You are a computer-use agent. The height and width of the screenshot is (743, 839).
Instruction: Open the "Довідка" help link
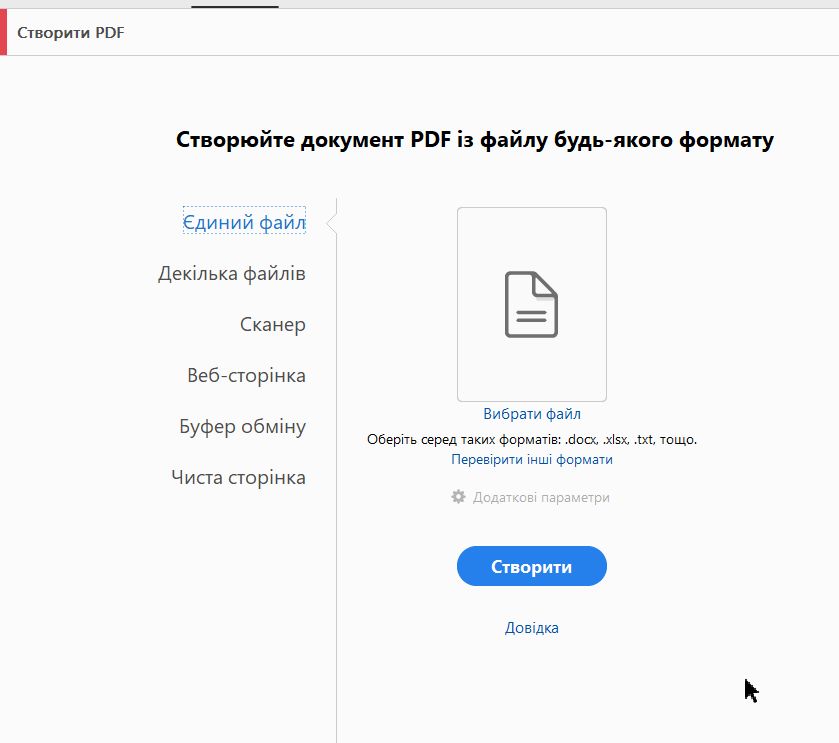click(531, 627)
